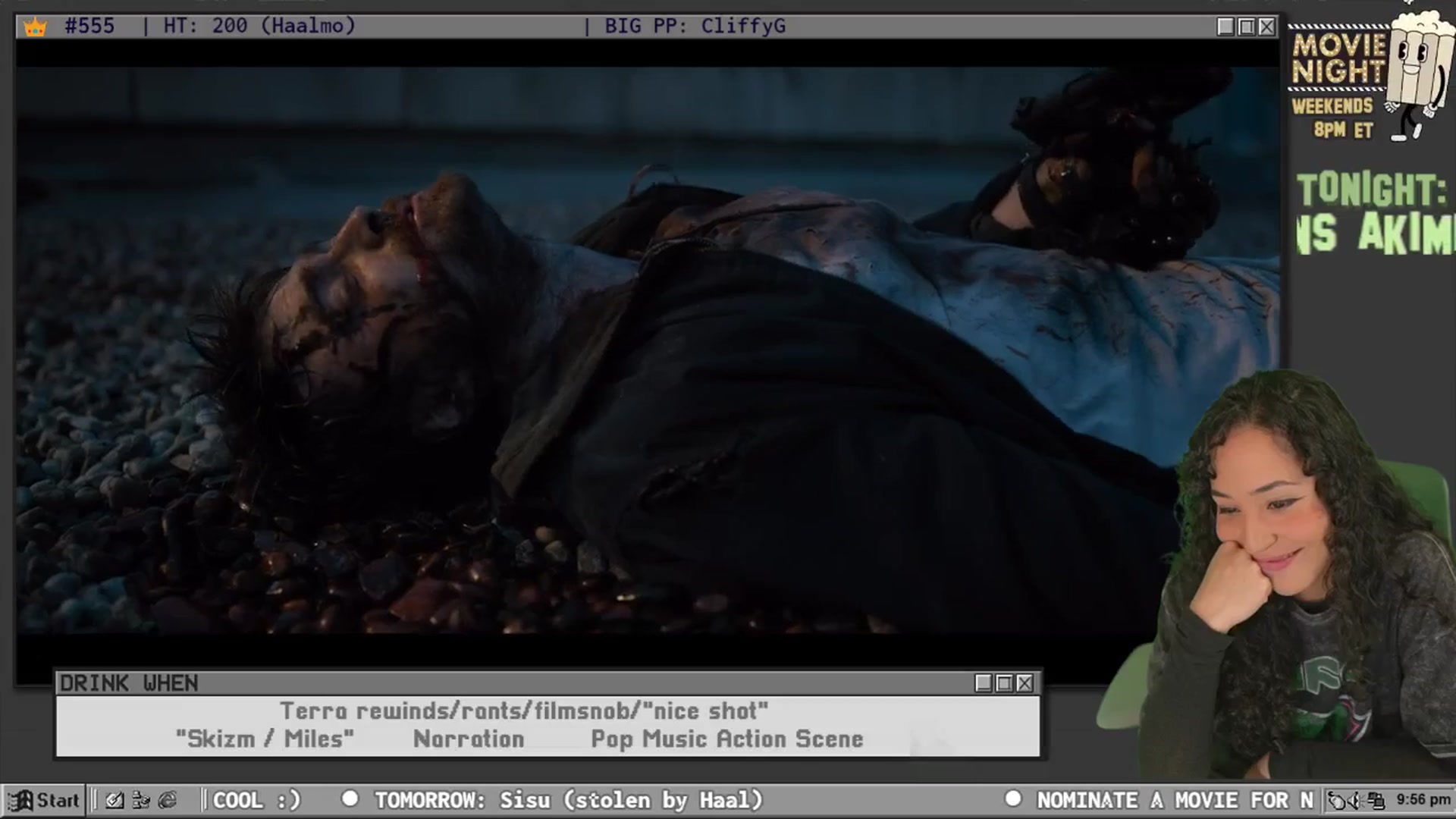Close the DRINK WHEN window
Screen dimensions: 1456x819
[x=1025, y=683]
